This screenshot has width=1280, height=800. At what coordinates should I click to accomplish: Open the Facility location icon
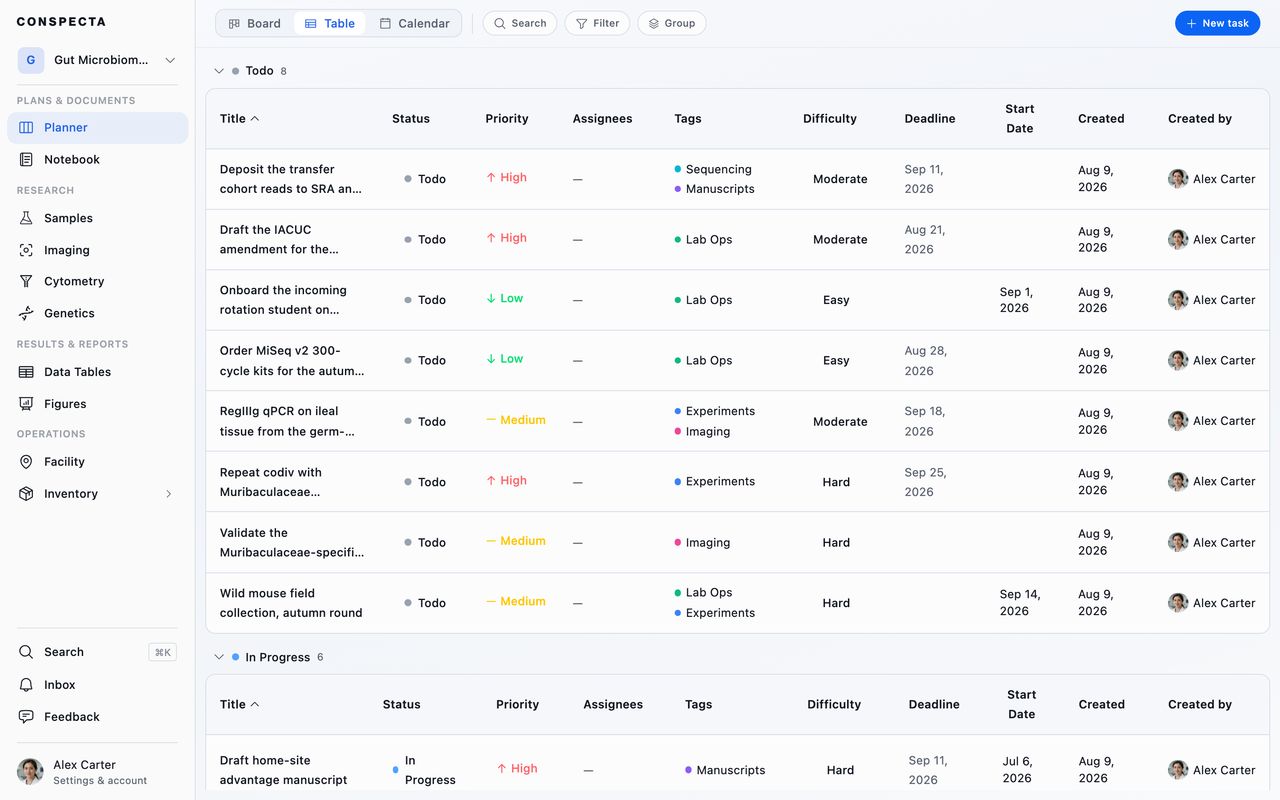pos(26,462)
